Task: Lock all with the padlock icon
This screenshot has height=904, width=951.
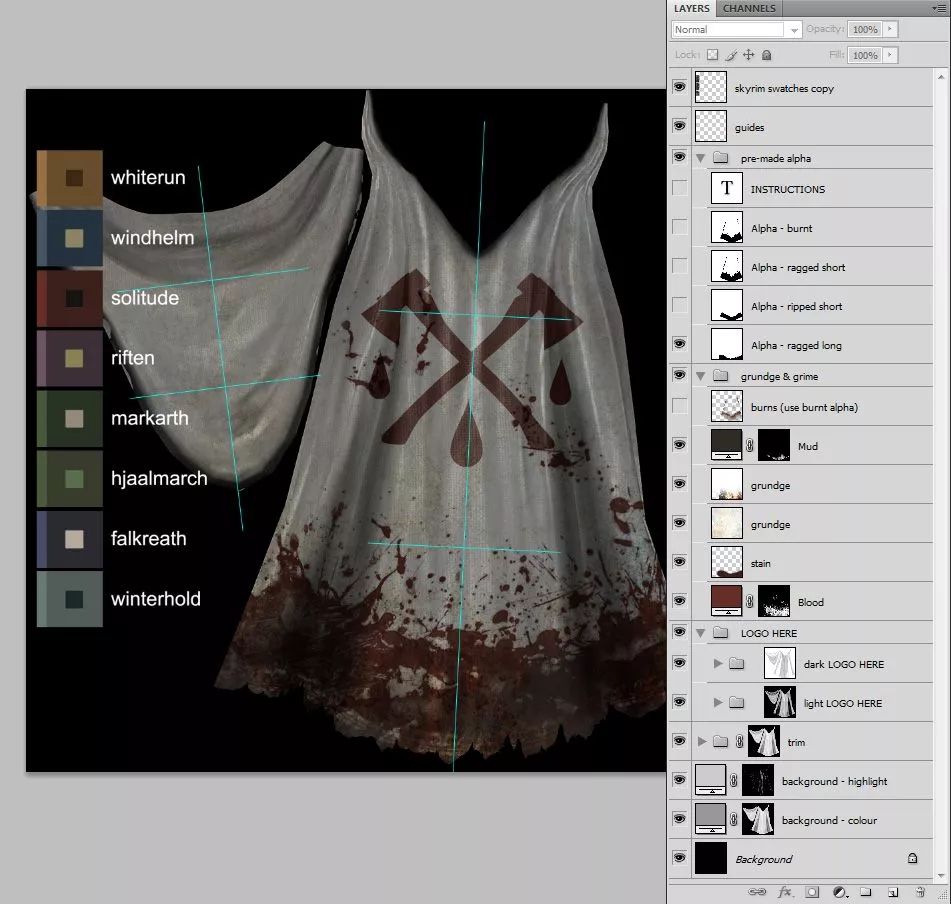Action: 767,55
